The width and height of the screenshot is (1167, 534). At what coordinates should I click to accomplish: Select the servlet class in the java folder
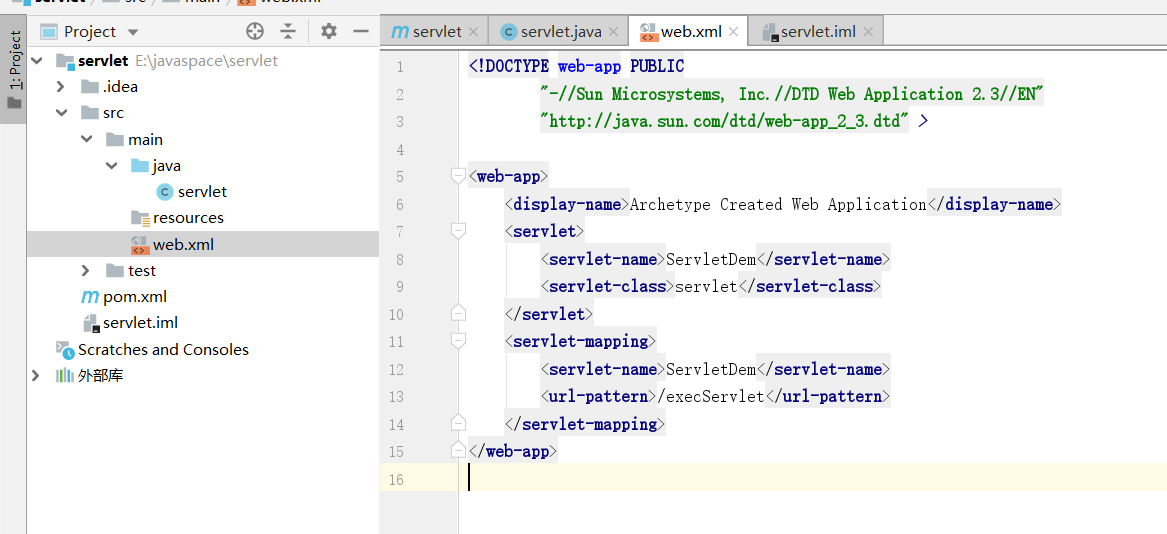[x=202, y=191]
